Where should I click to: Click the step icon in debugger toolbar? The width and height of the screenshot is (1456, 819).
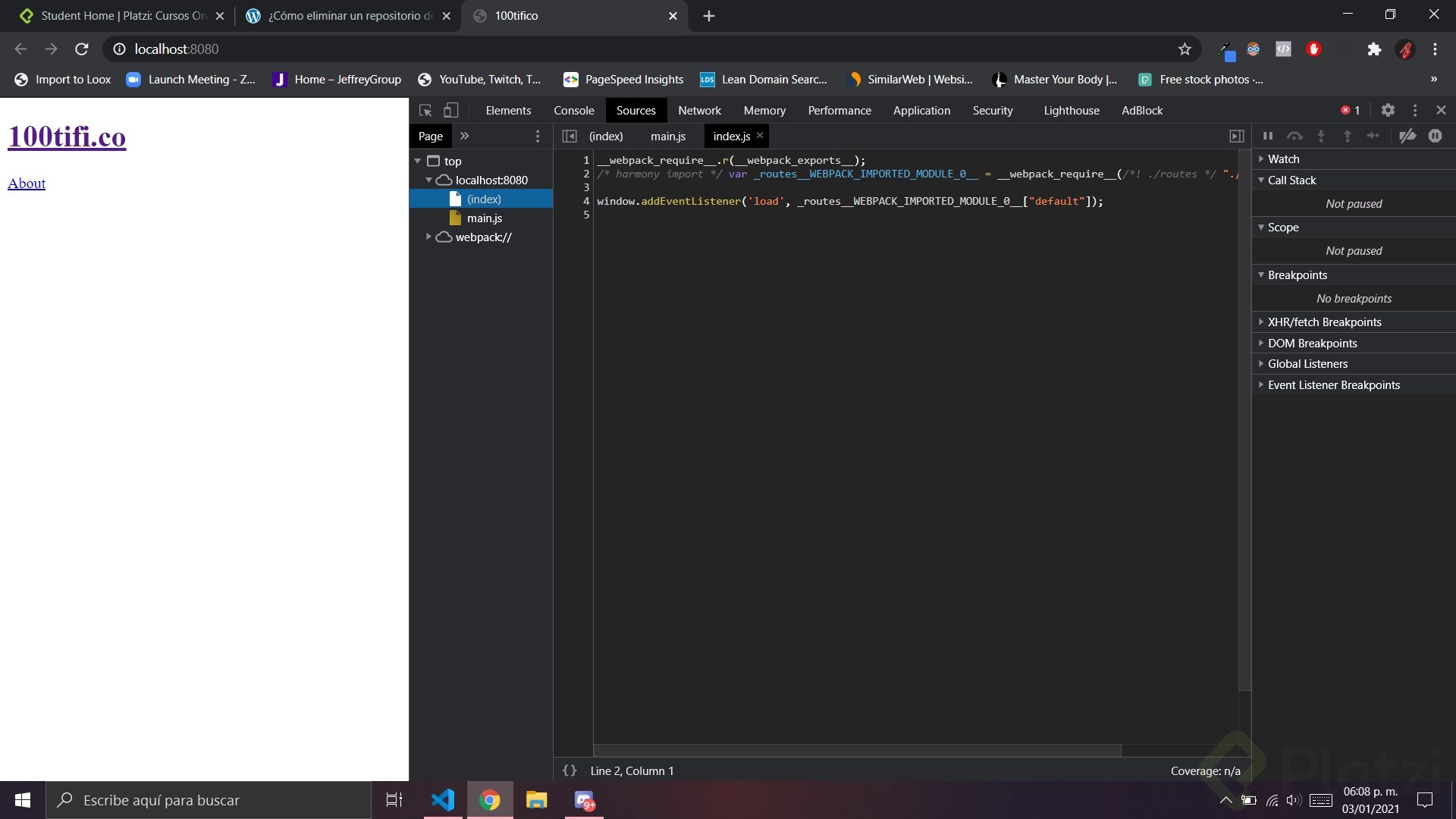[x=1373, y=136]
